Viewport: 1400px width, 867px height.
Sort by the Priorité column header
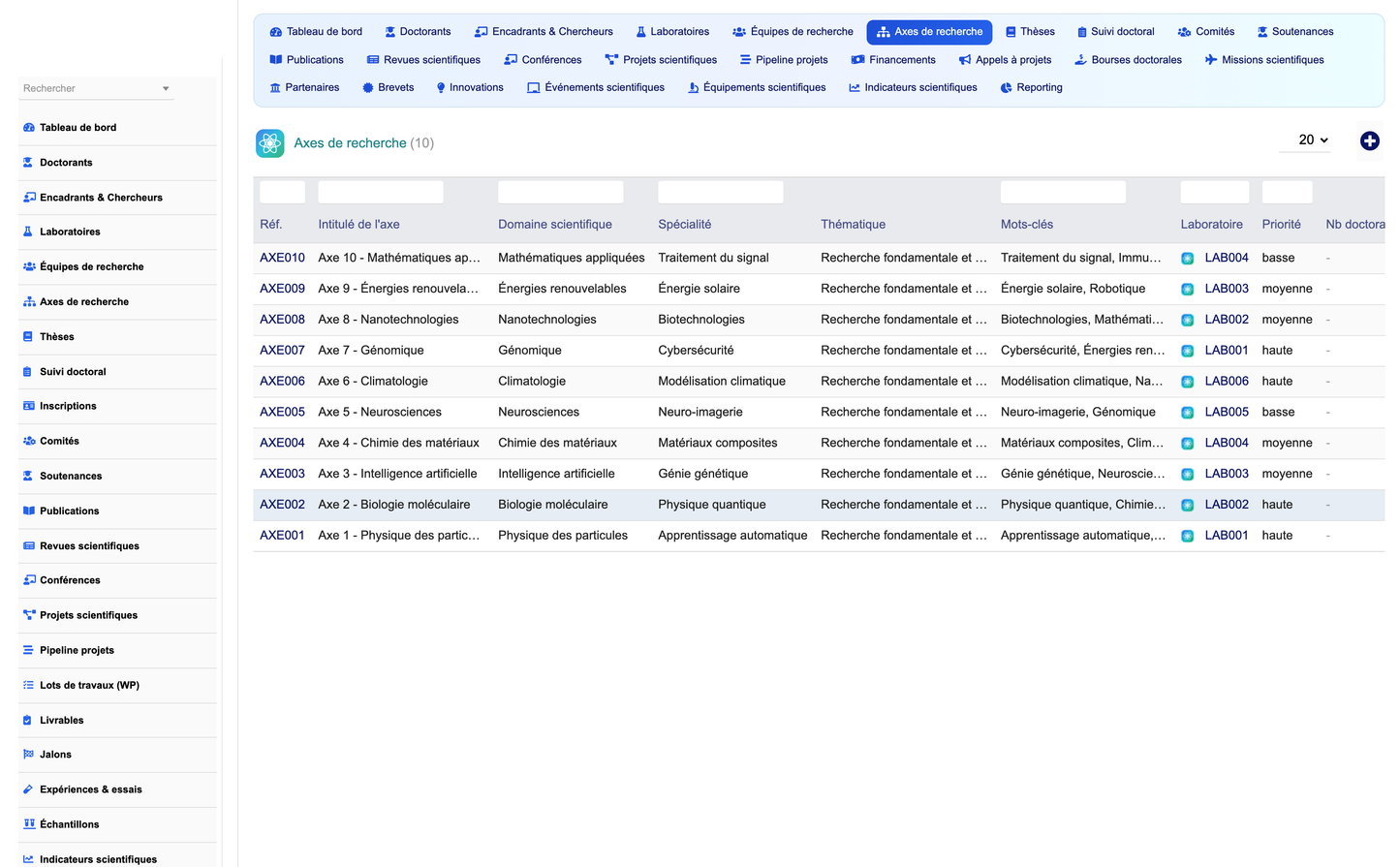pyautogui.click(x=1281, y=225)
